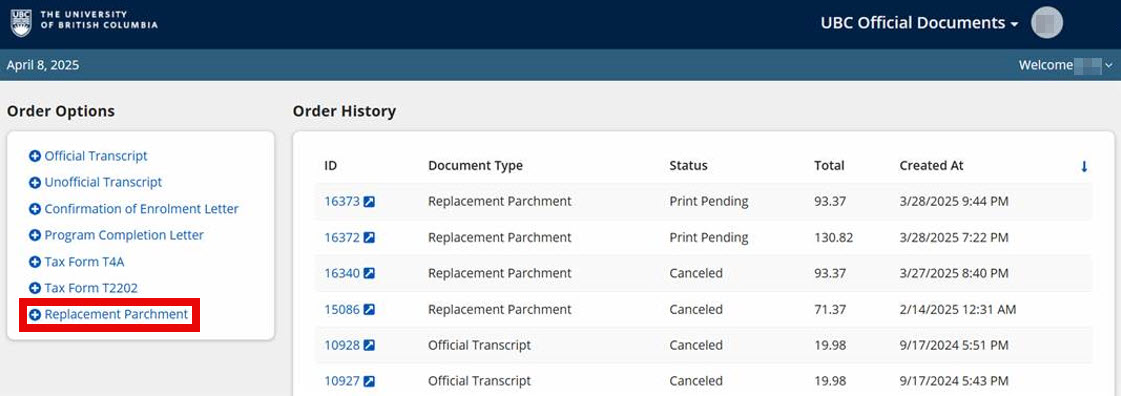
Task: Order an Unofficial Transcript
Action: pos(103,182)
